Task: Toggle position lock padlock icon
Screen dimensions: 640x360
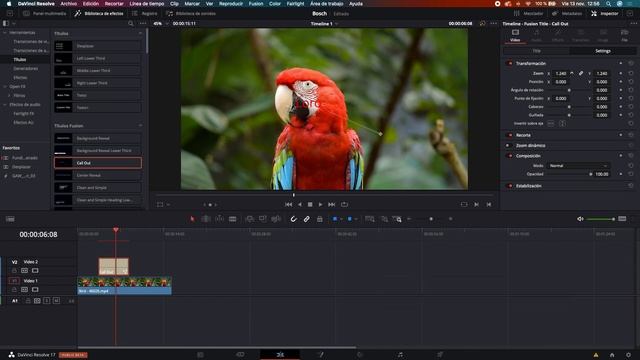Action: (320, 219)
